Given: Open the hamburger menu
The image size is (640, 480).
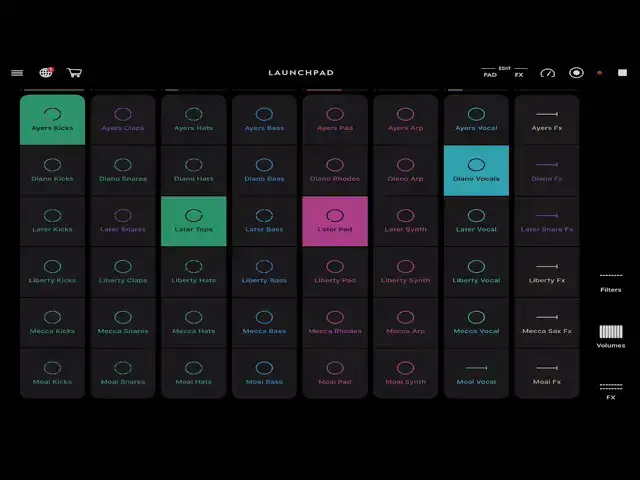Looking at the screenshot, I should [x=17, y=73].
